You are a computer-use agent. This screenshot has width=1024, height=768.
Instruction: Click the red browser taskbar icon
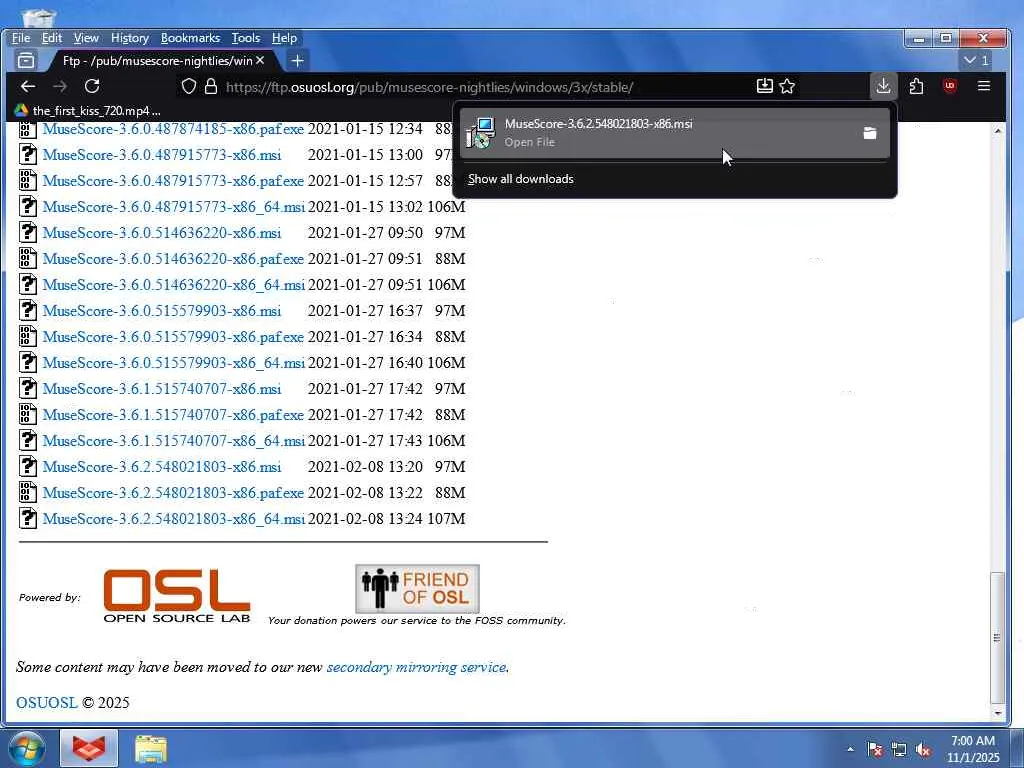[89, 748]
